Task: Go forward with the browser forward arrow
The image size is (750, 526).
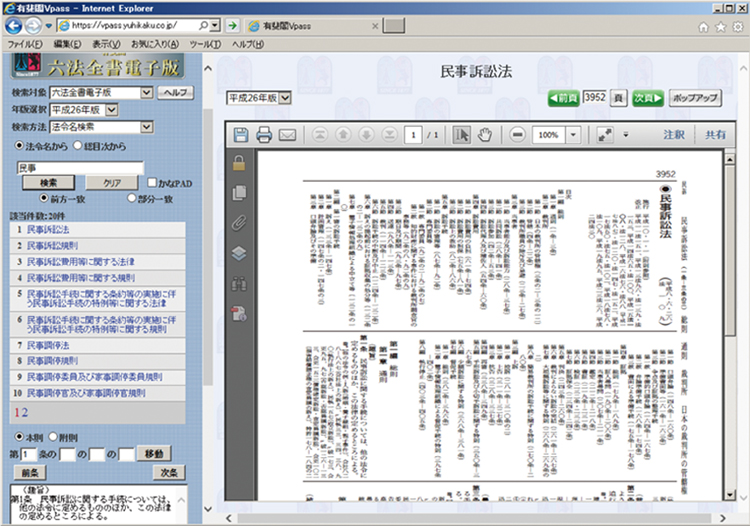Action: pos(33,25)
